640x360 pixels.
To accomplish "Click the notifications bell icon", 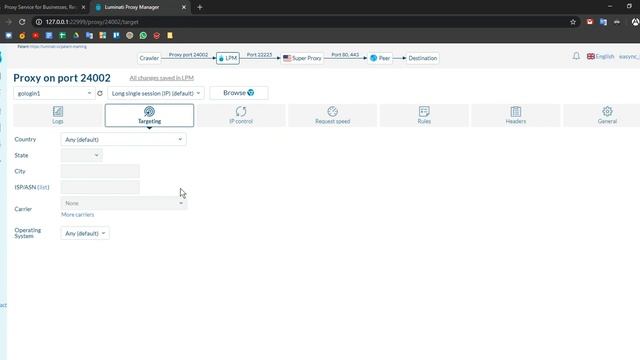I will click(576, 56).
